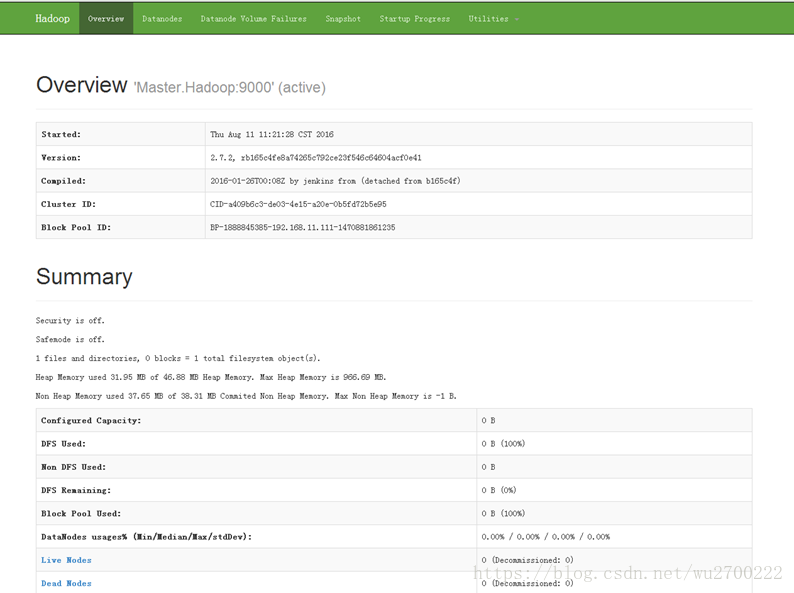Expand the Utilities dropdown menu
Image resolution: width=794 pixels, height=593 pixels.
493,19
